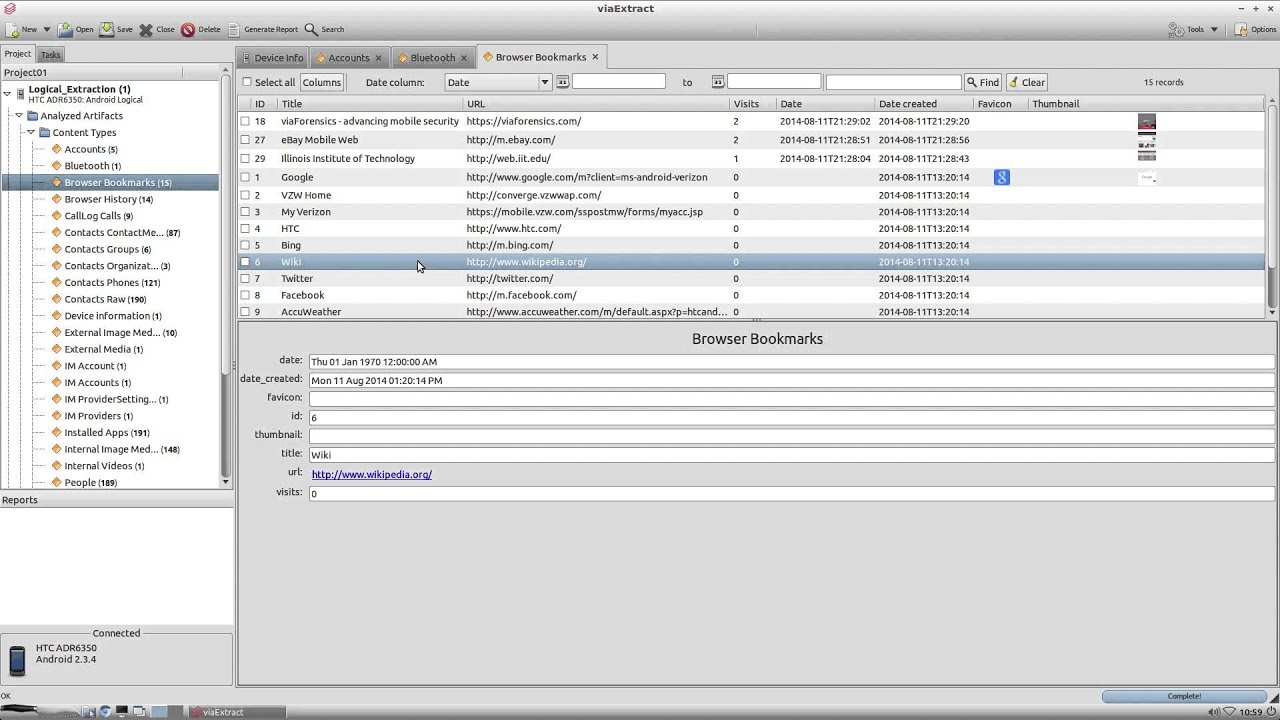Click the Search magnifier icon
Image resolution: width=1280 pixels, height=720 pixels.
click(x=311, y=30)
